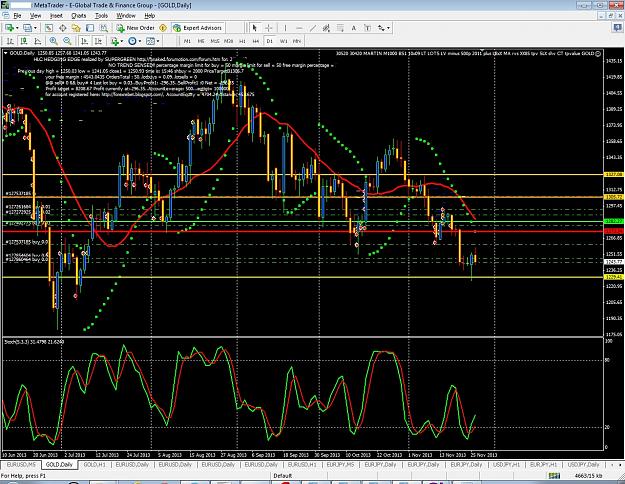Show the Navigator panel icon
The image size is (625, 484).
tap(76, 28)
